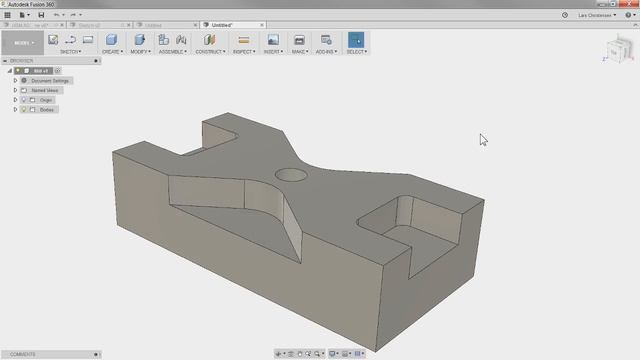Screen dimensions: 640x360
Task: Open the CREATE menu
Action: [112, 52]
